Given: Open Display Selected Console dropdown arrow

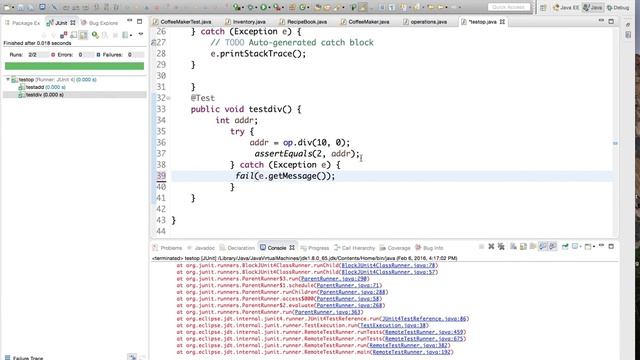Looking at the screenshot, I should [580, 247].
